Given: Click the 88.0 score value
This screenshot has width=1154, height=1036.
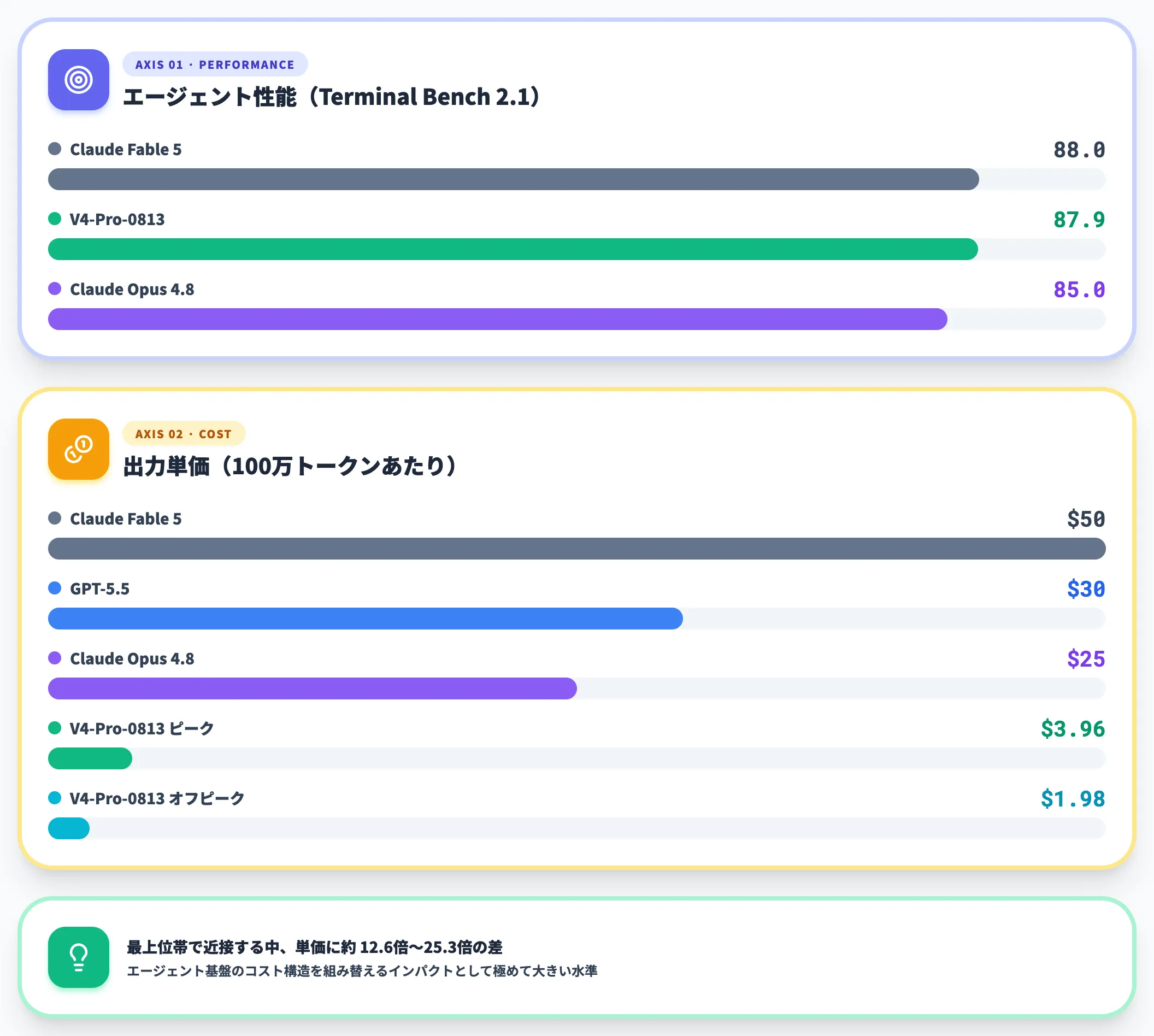Looking at the screenshot, I should (x=1079, y=150).
